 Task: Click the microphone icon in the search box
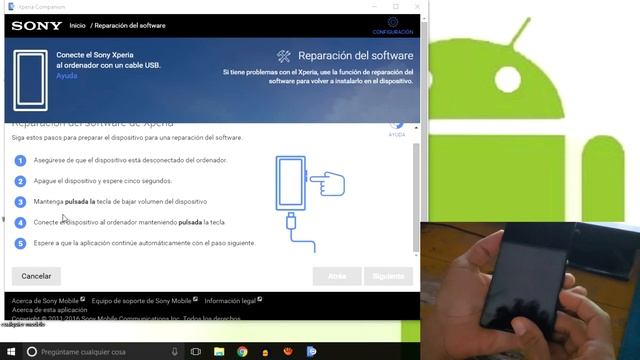(175, 351)
